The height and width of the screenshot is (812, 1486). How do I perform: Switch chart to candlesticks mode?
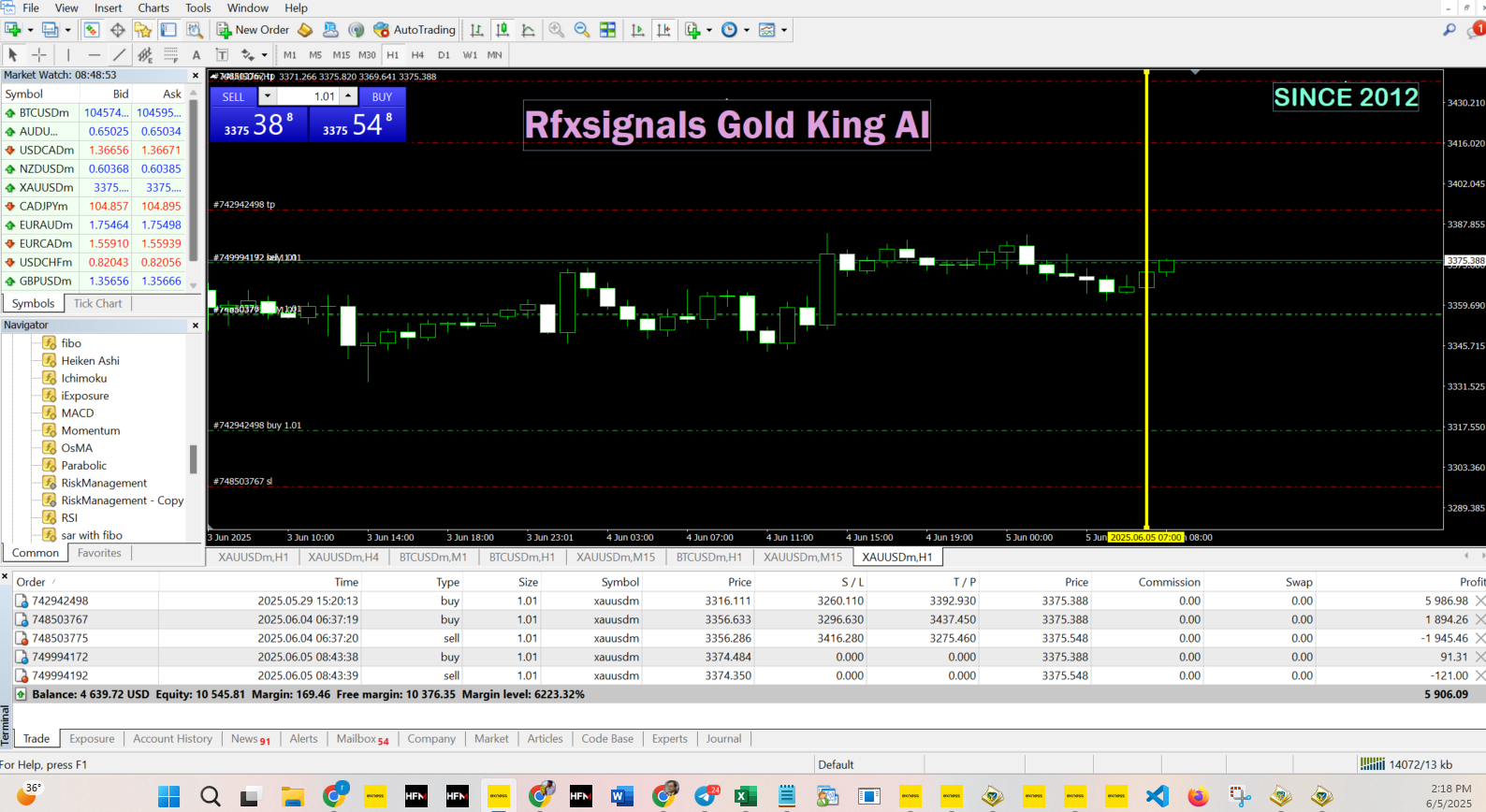coord(503,30)
